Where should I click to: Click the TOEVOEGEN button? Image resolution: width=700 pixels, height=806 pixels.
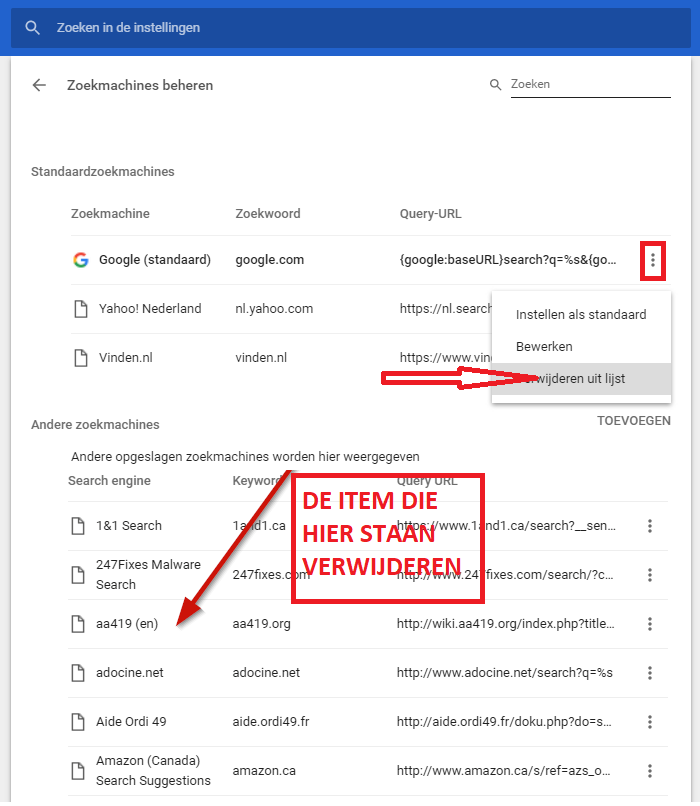[x=634, y=421]
